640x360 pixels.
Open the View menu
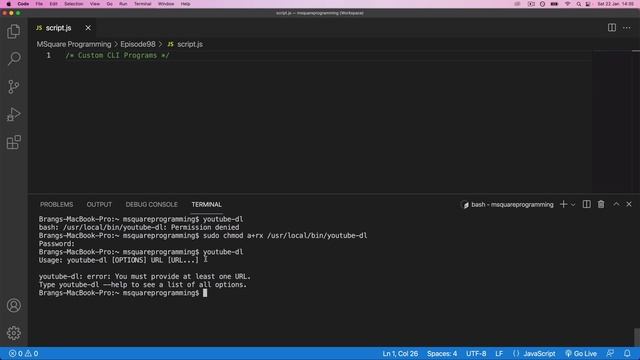pos(95,4)
